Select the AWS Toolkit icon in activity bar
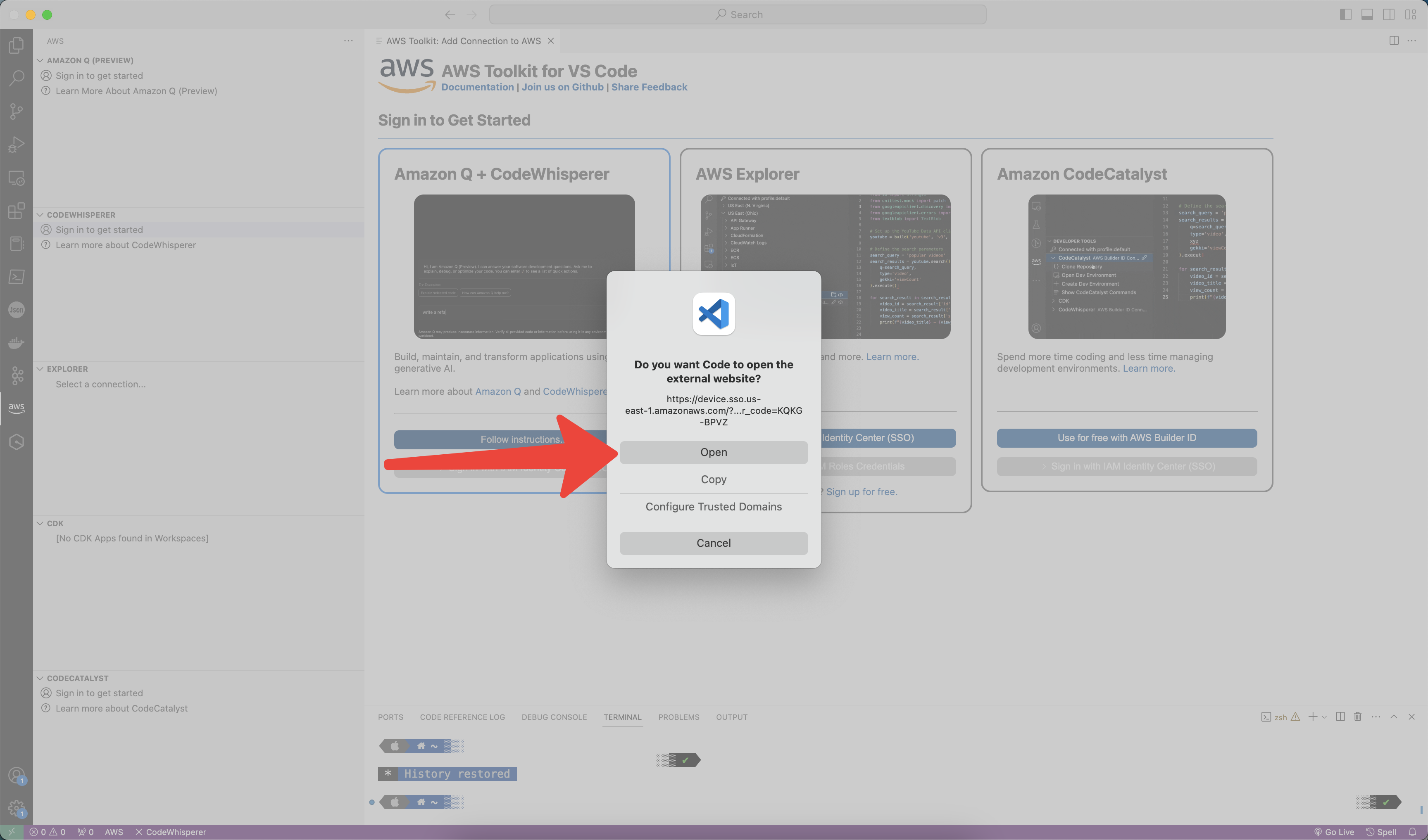 pos(17,408)
